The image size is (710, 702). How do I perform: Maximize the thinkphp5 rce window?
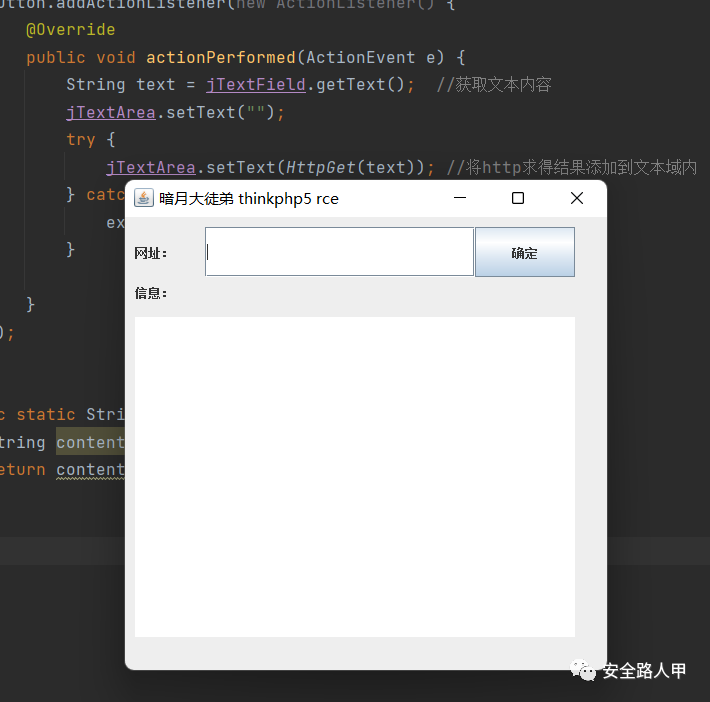point(518,198)
